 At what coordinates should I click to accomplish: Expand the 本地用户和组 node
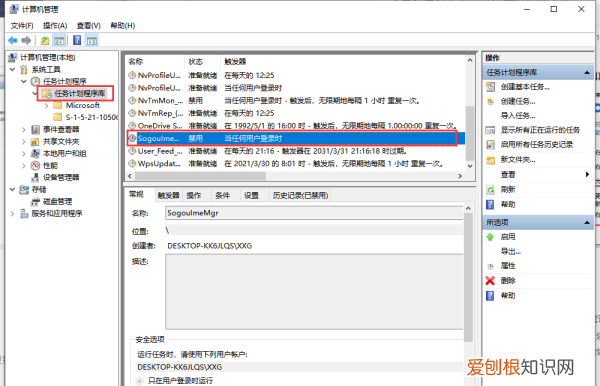(x=24, y=153)
